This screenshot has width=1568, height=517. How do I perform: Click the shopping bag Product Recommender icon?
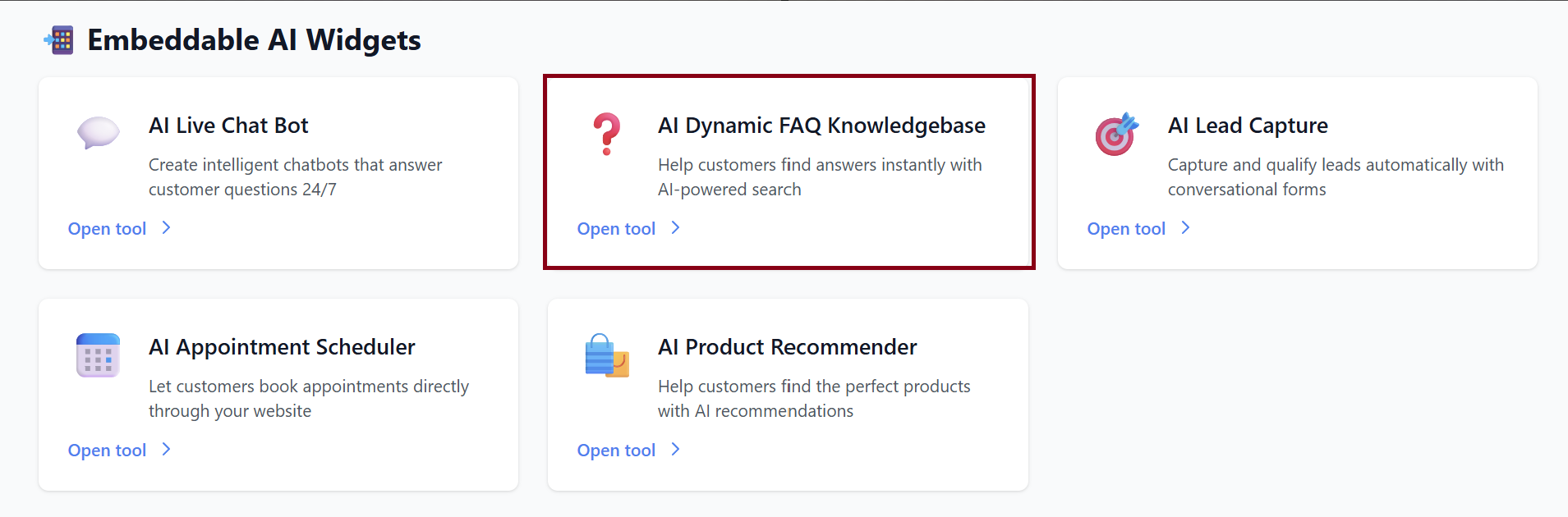click(x=607, y=355)
